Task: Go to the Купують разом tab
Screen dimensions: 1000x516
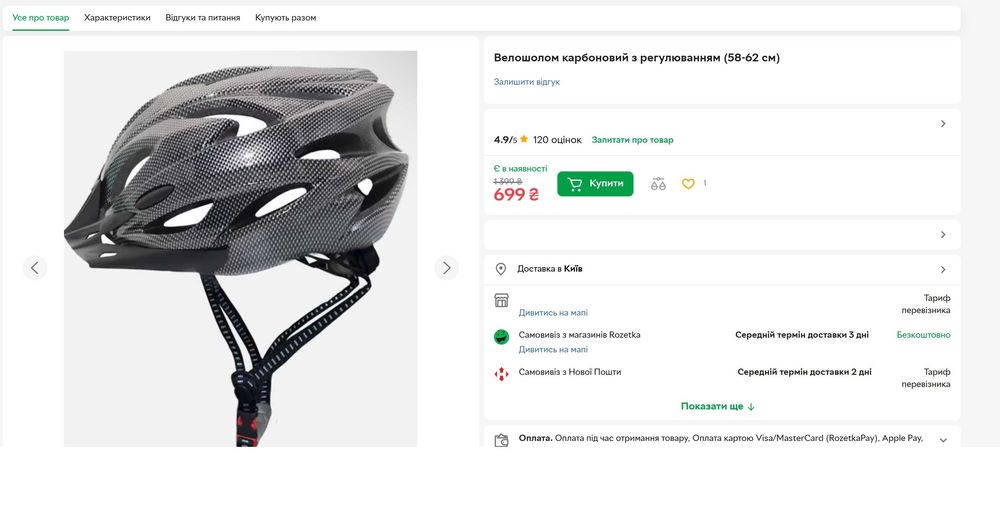Action: click(286, 18)
